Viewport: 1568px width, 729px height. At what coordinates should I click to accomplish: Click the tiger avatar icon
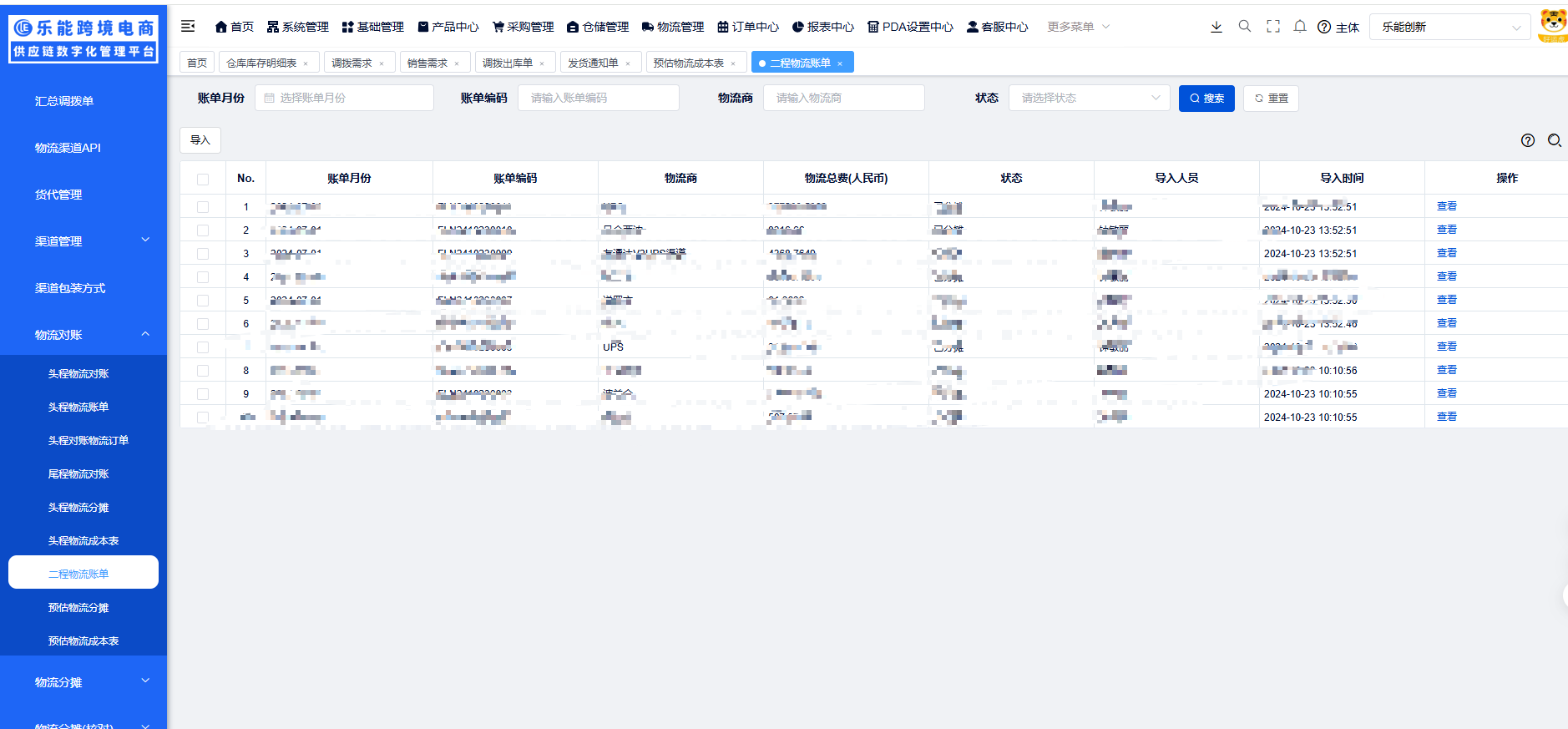pyautogui.click(x=1553, y=25)
